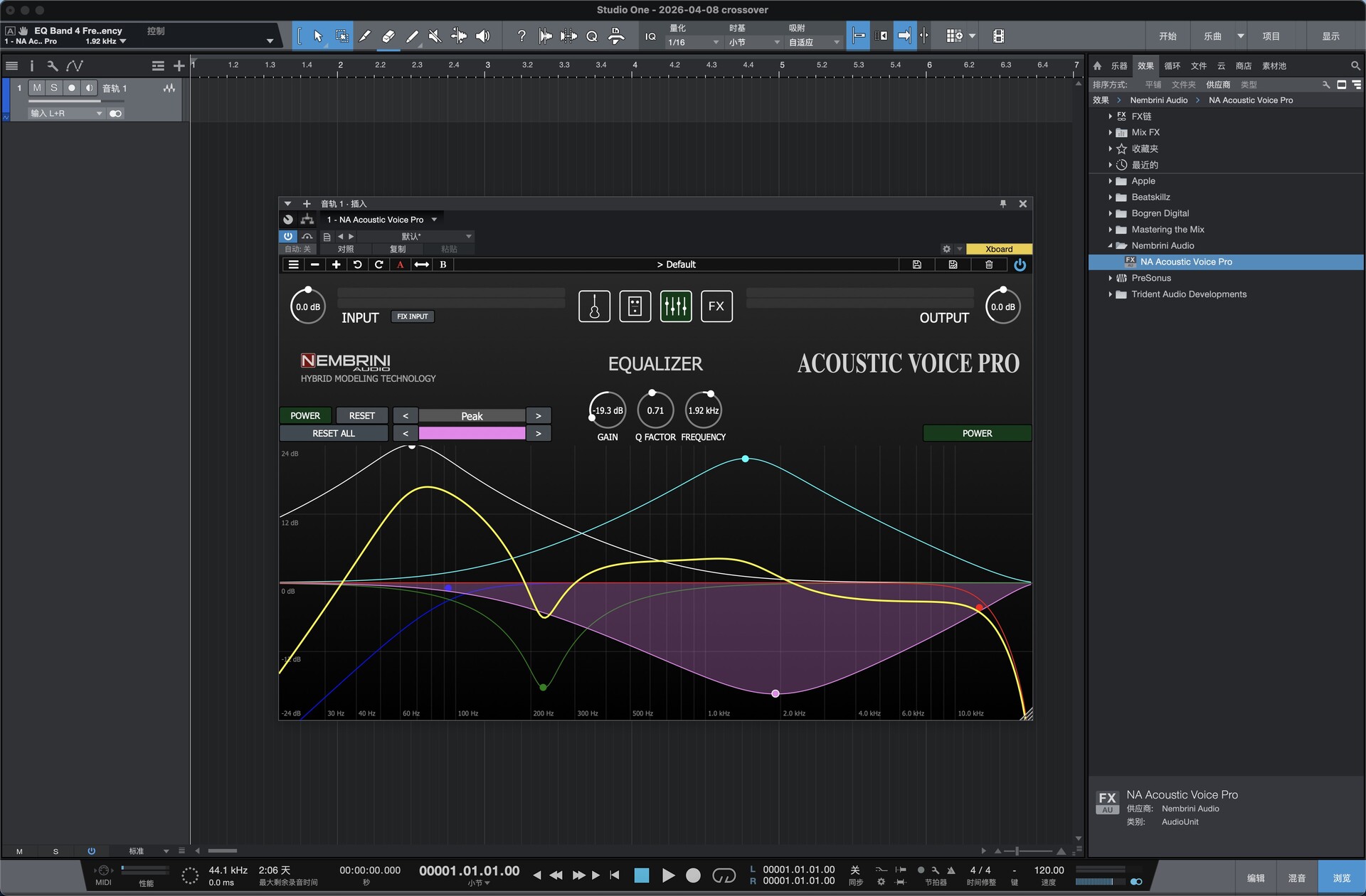Click the plugin's equalizer sliders icon
1366x896 pixels.
pos(675,306)
